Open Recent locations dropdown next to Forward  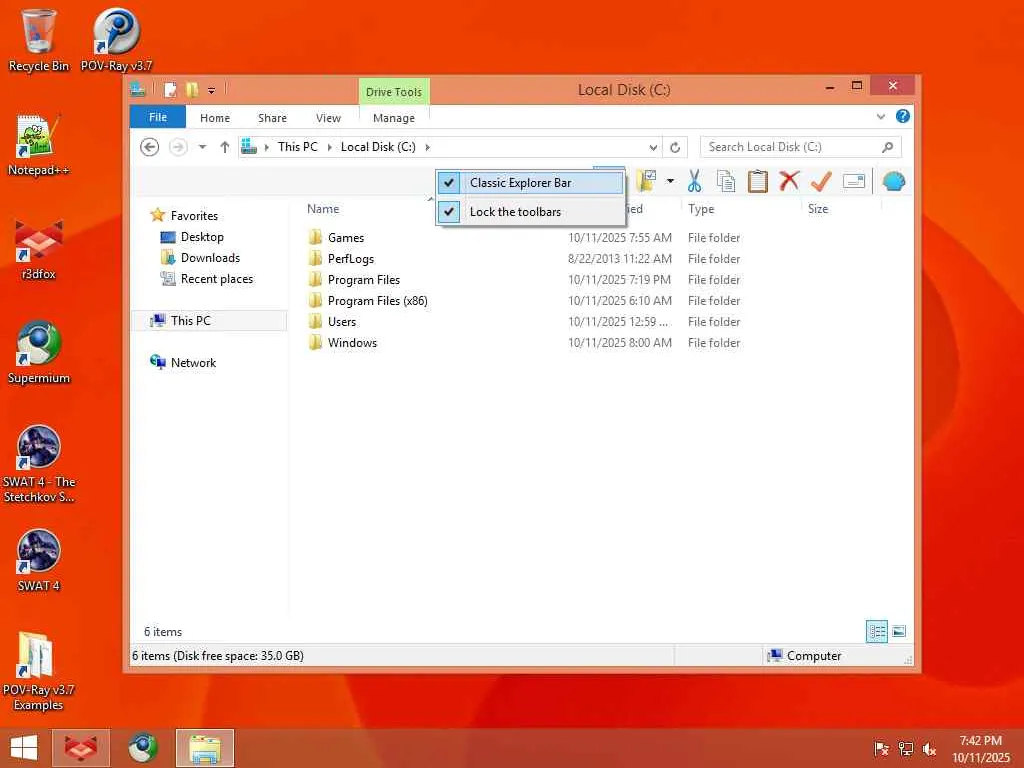202,147
